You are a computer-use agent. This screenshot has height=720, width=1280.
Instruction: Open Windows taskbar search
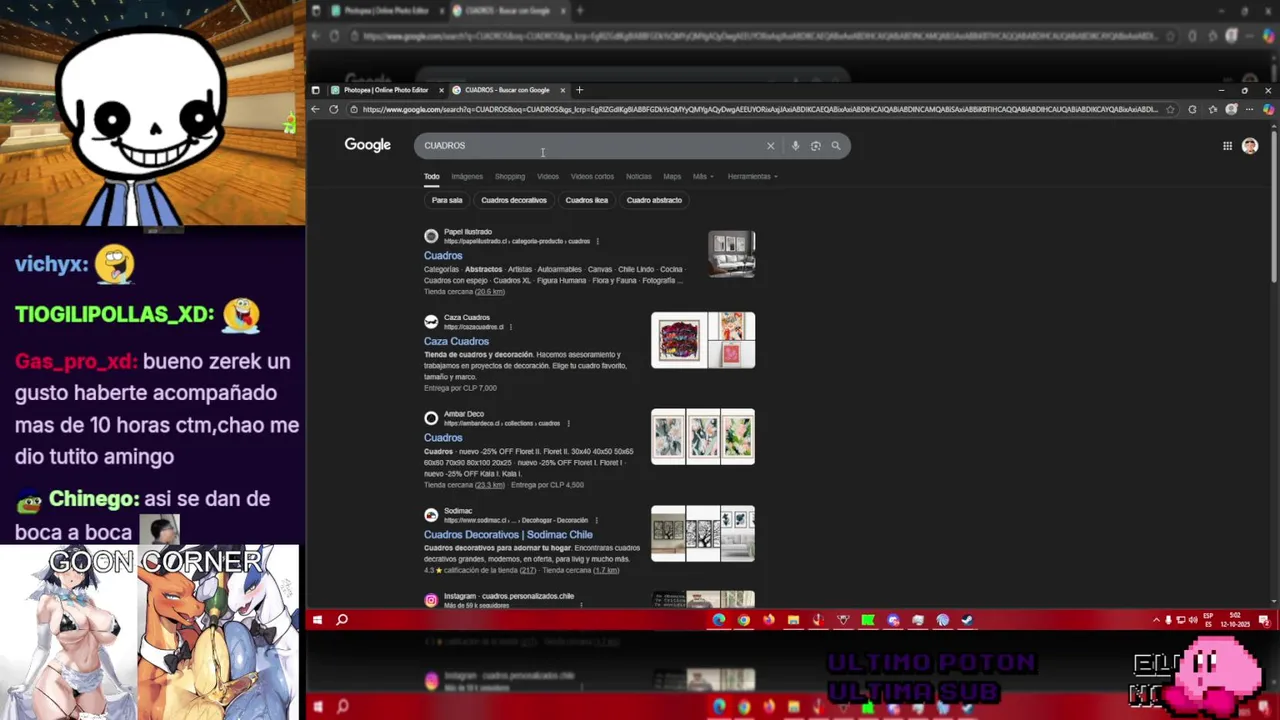tap(342, 620)
